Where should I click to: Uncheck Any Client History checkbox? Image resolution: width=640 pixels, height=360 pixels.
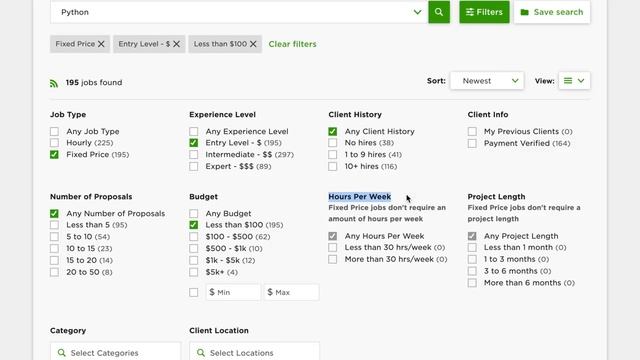[x=333, y=131]
